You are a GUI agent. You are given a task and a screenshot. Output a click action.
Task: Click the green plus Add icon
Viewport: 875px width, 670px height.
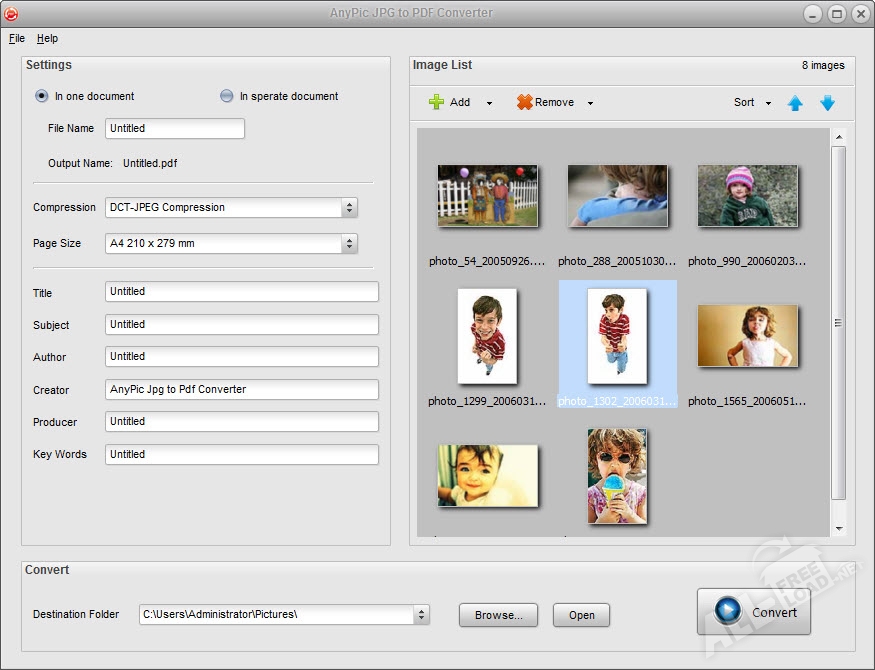tap(436, 102)
